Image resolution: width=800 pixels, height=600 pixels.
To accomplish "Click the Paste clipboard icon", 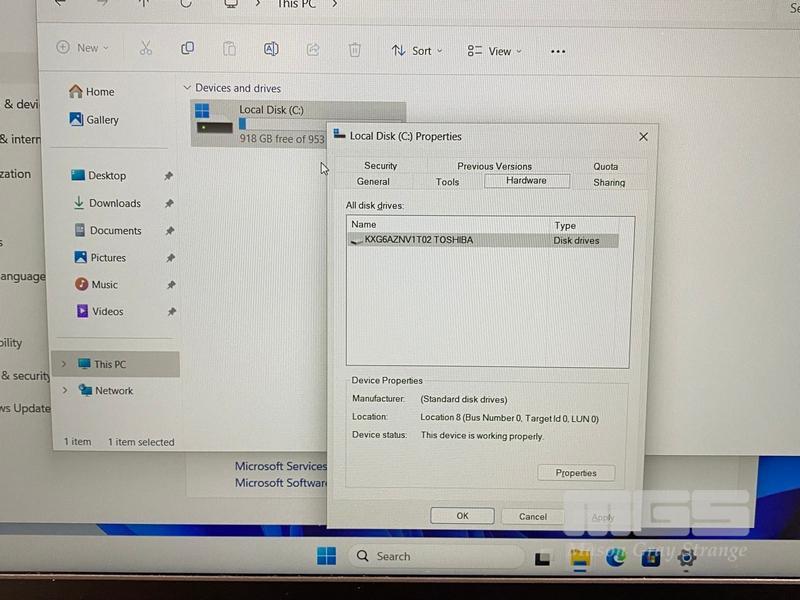I will pos(230,49).
